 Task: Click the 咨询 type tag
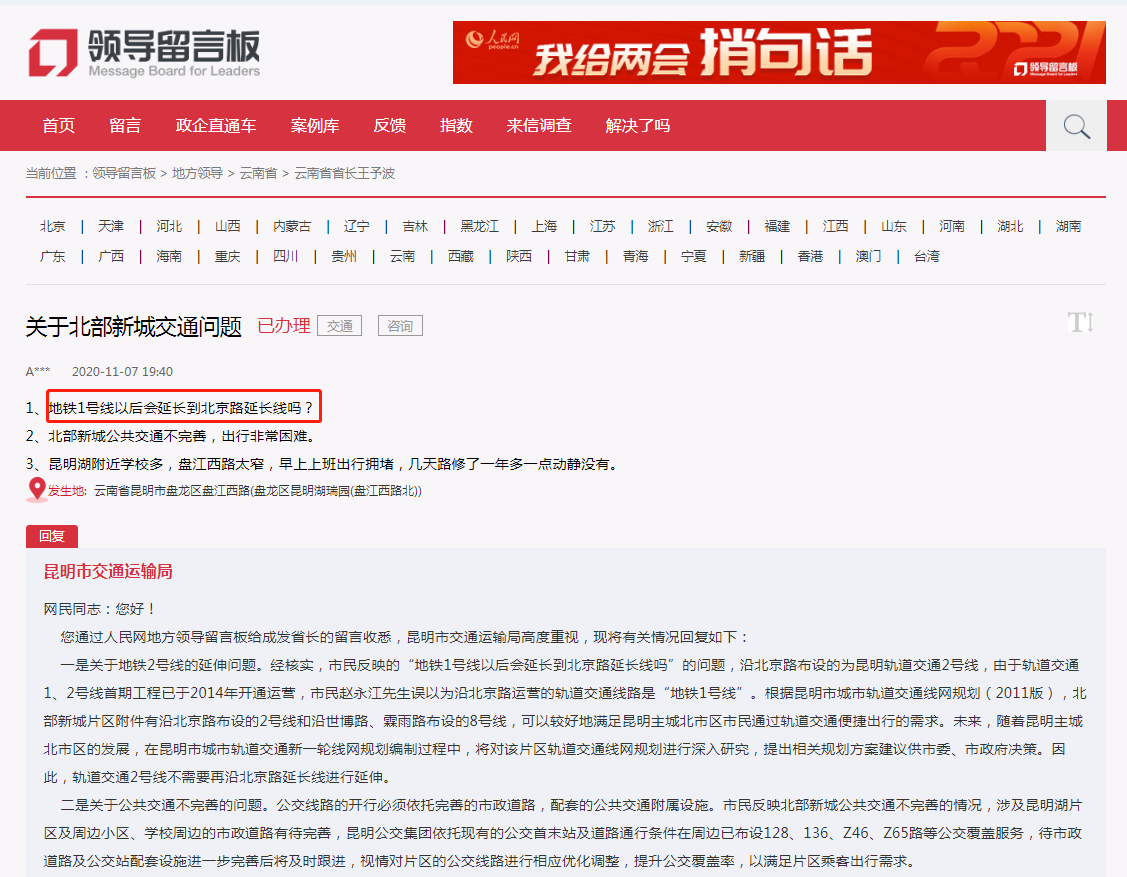point(400,326)
